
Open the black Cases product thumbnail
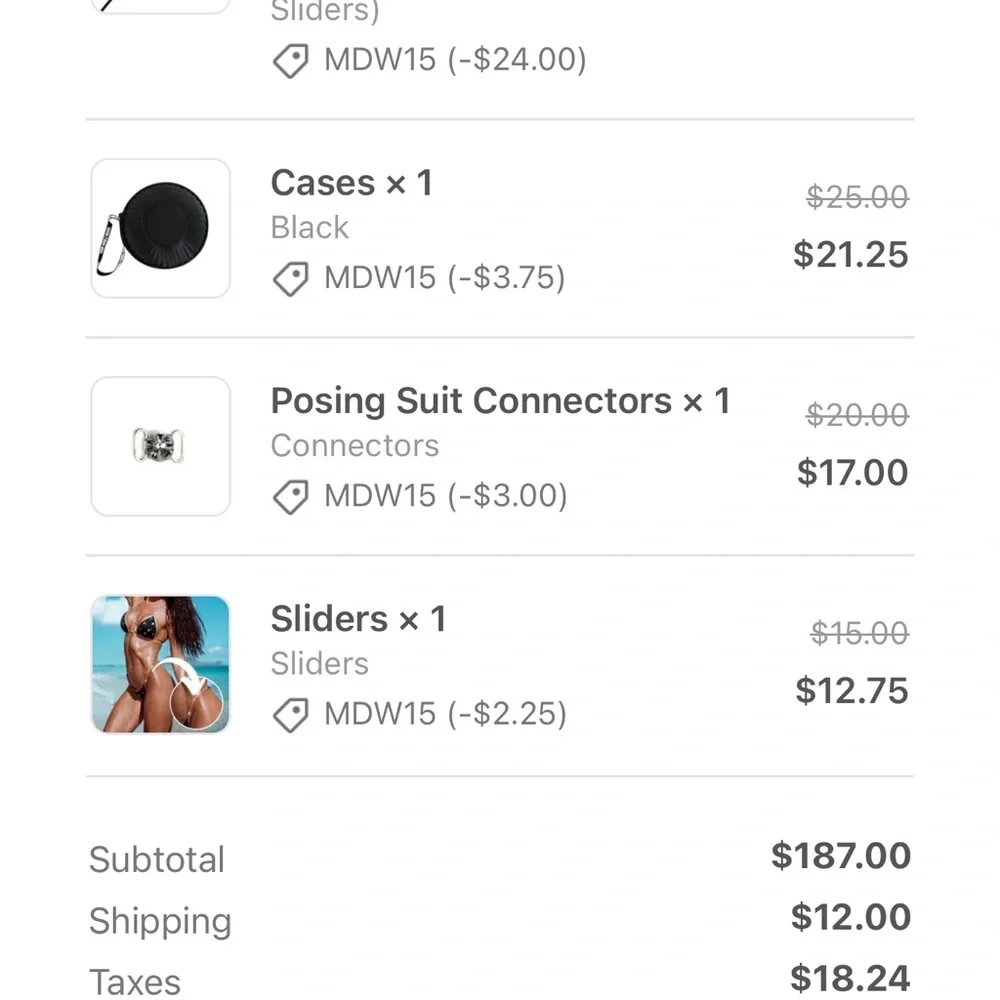pyautogui.click(x=160, y=228)
